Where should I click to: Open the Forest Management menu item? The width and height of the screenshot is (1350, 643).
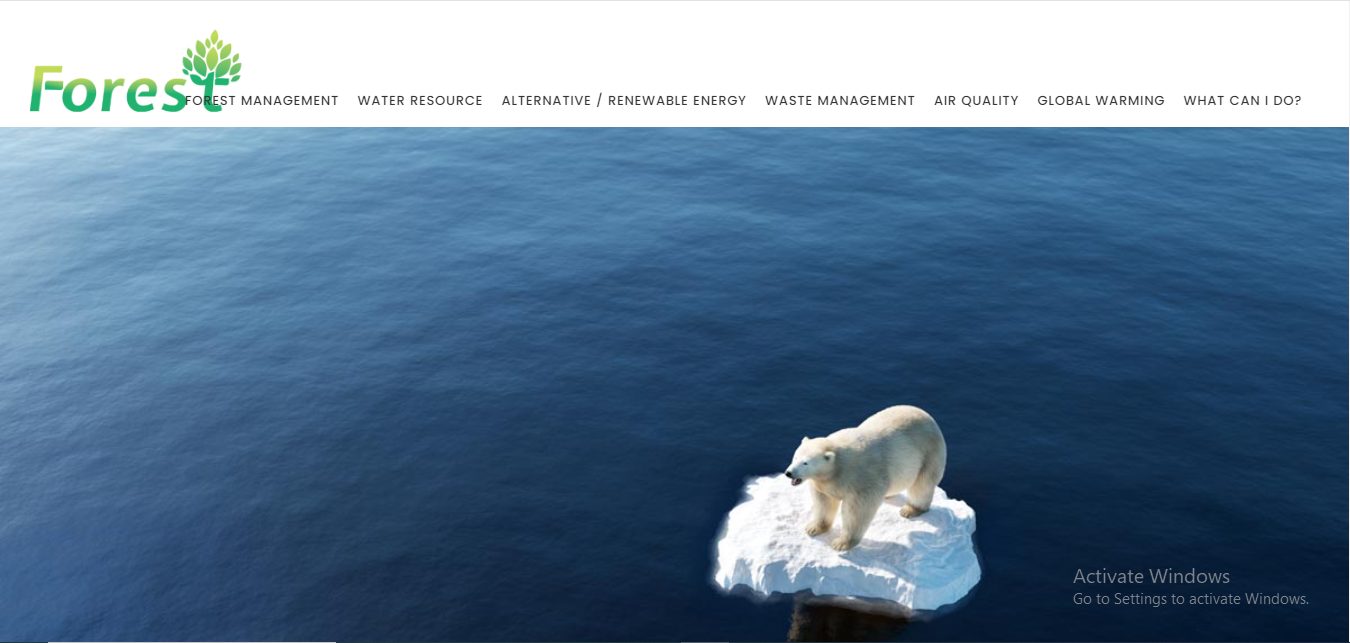[x=262, y=101]
